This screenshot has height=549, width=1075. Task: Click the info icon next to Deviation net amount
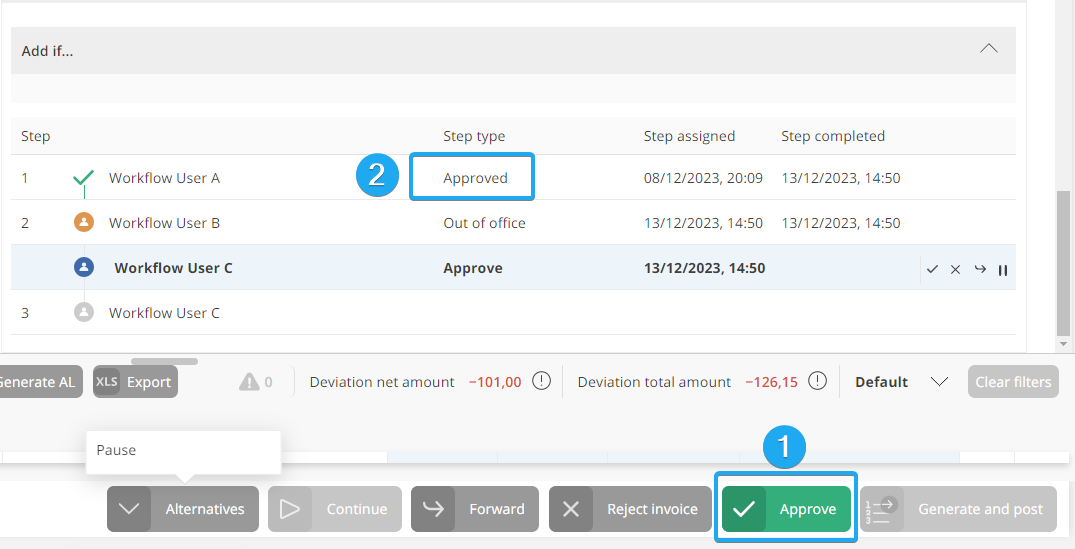coord(541,381)
